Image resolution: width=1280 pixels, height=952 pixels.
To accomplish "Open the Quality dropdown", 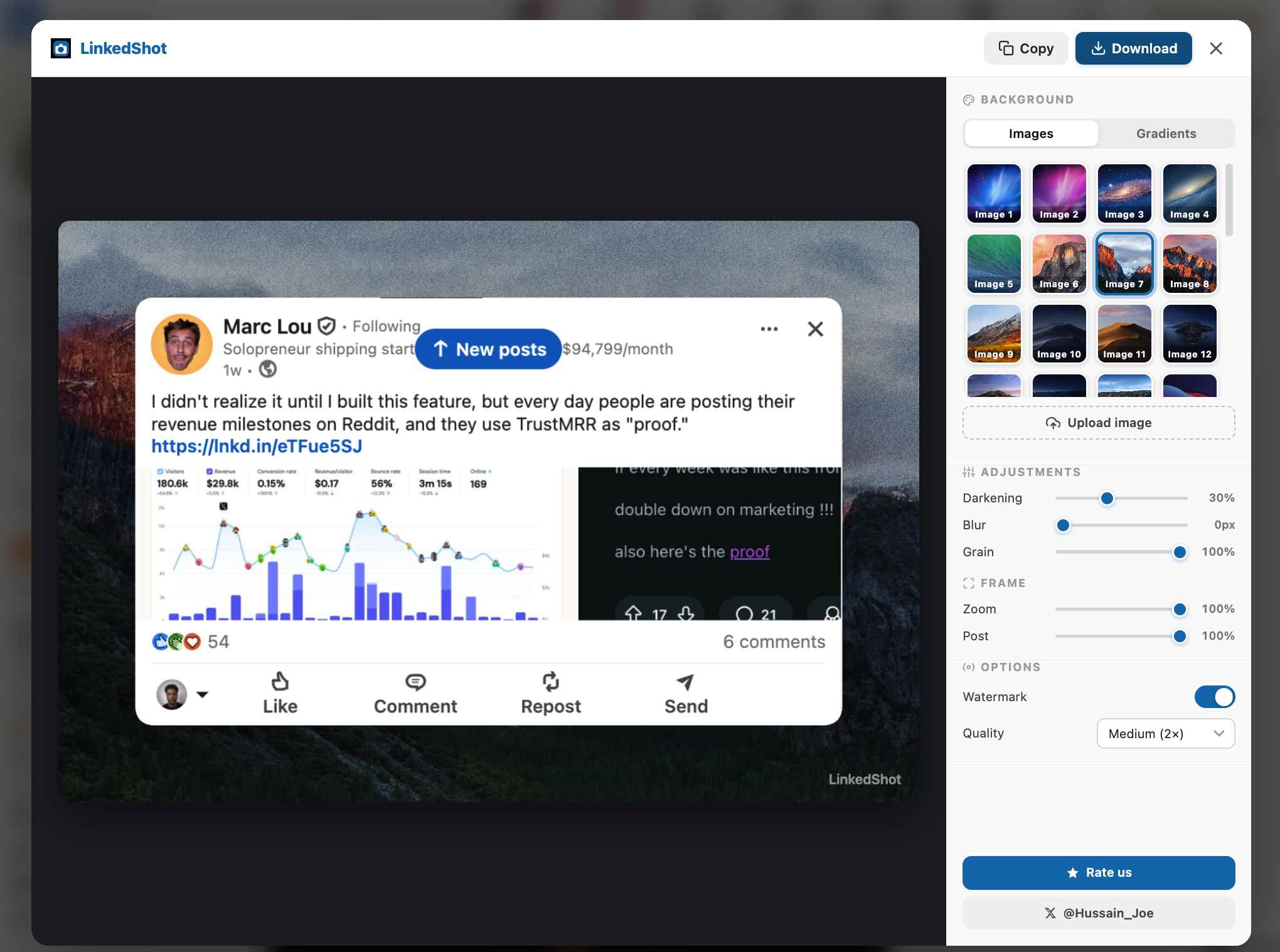I will tap(1165, 733).
